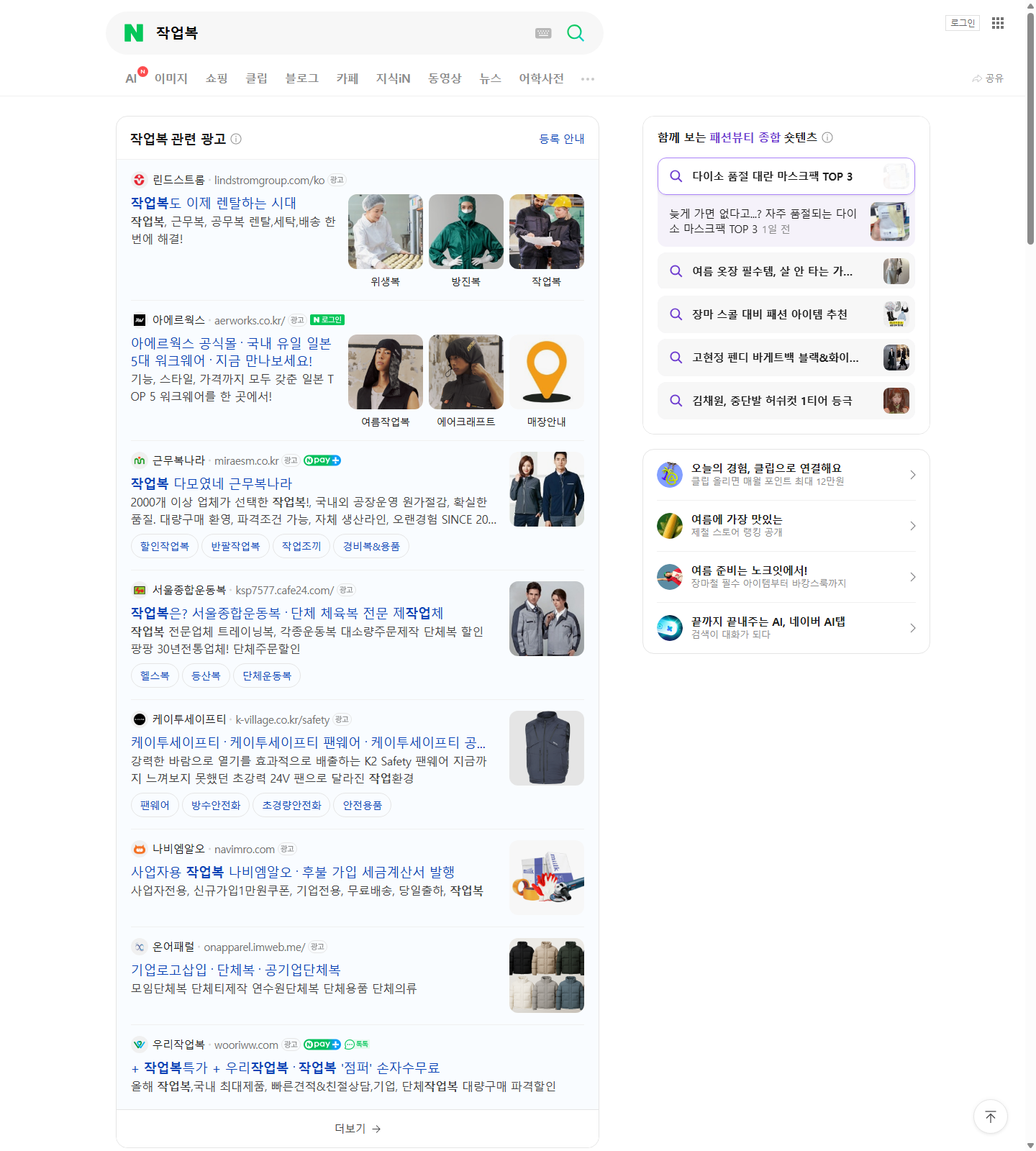Click the 팬웨어 tag button
Viewport: 1036px width, 1151px height.
pyautogui.click(x=155, y=806)
